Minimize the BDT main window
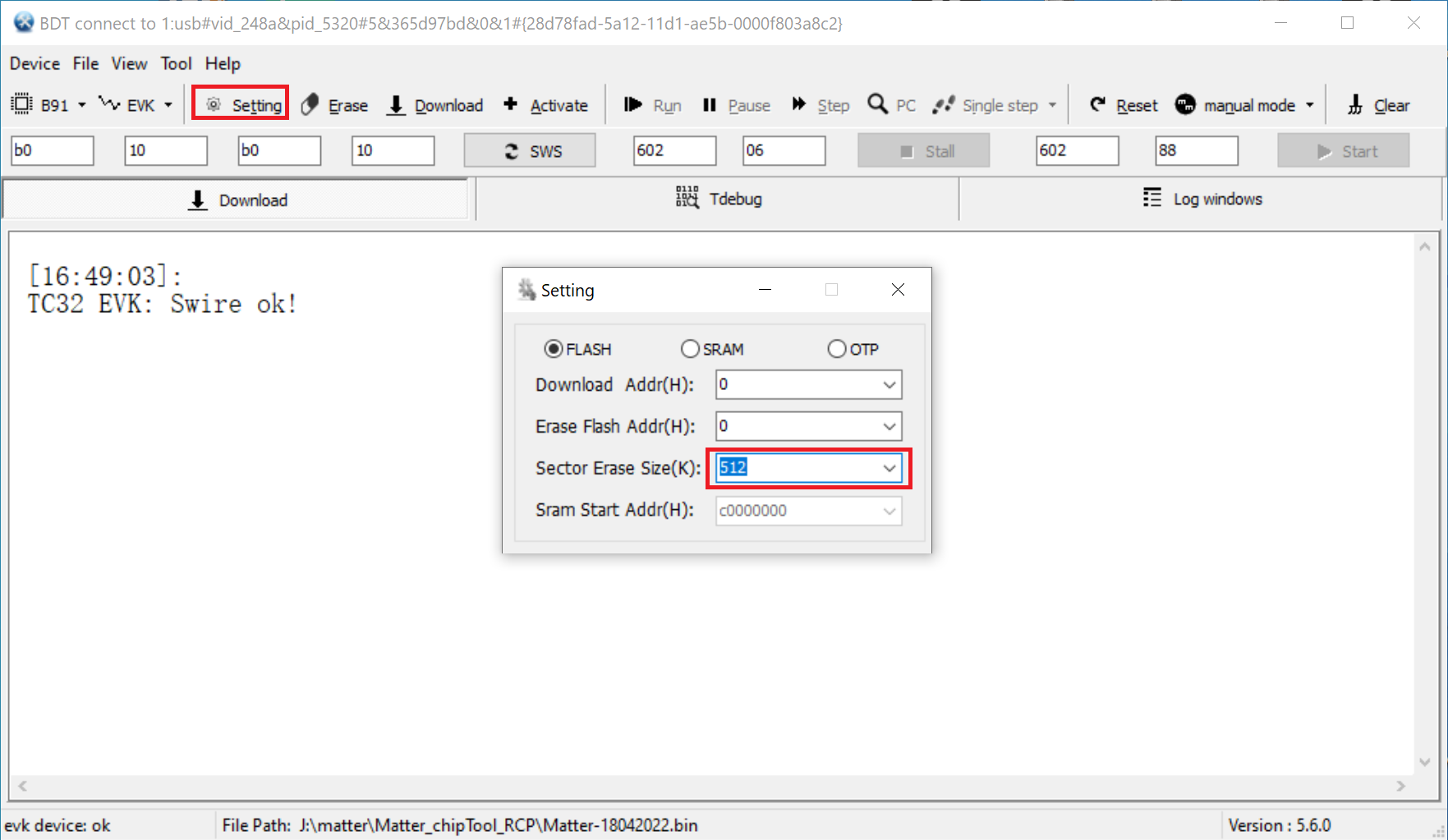This screenshot has width=1448, height=840. pos(1280,23)
